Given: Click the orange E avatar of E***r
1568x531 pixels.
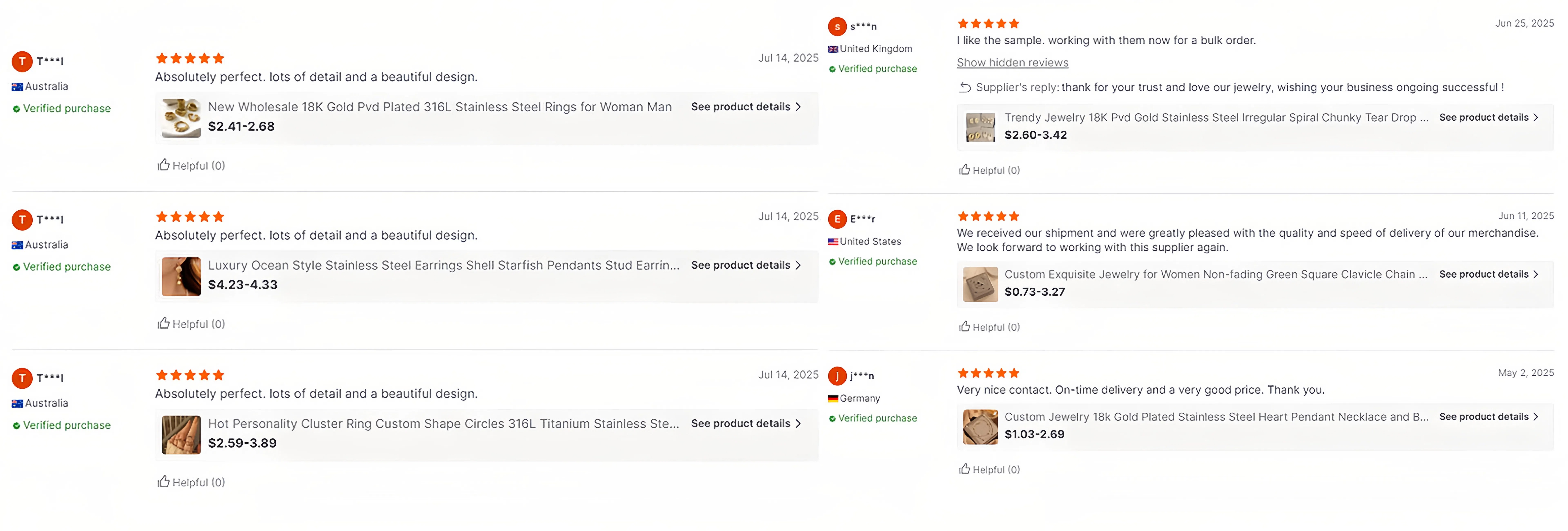Looking at the screenshot, I should pos(837,219).
